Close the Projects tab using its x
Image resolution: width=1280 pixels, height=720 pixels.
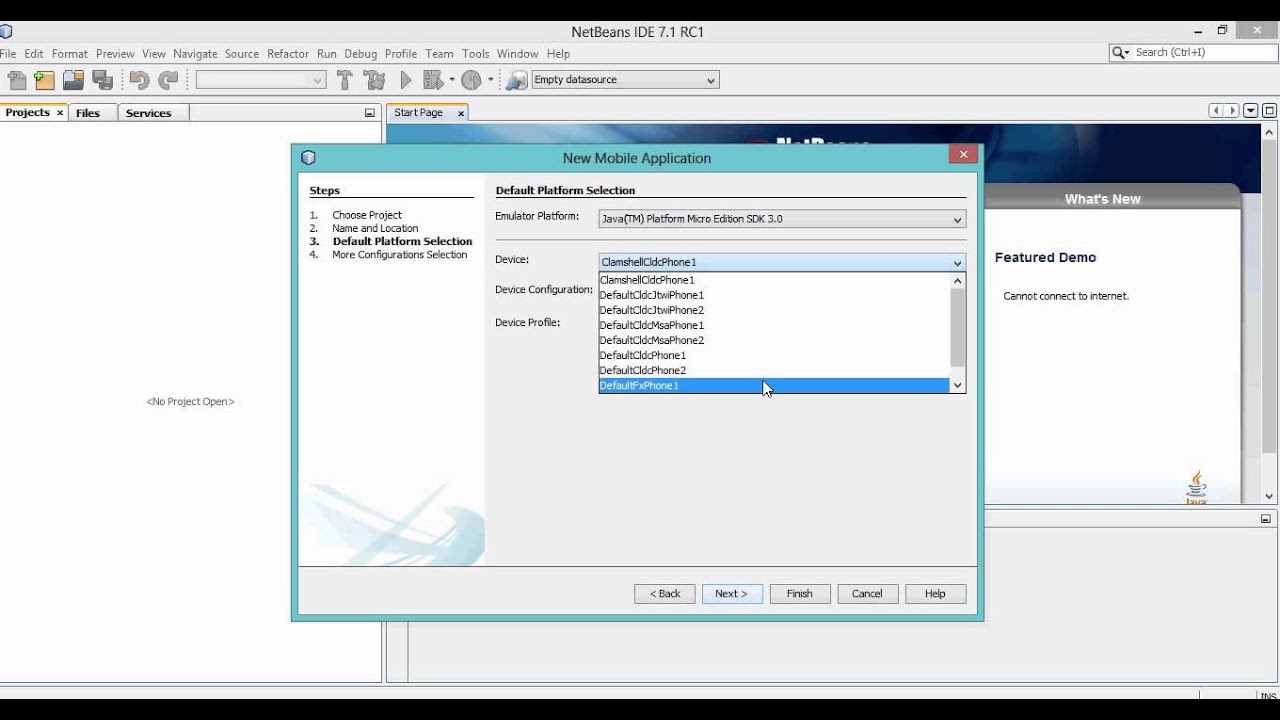(x=60, y=113)
